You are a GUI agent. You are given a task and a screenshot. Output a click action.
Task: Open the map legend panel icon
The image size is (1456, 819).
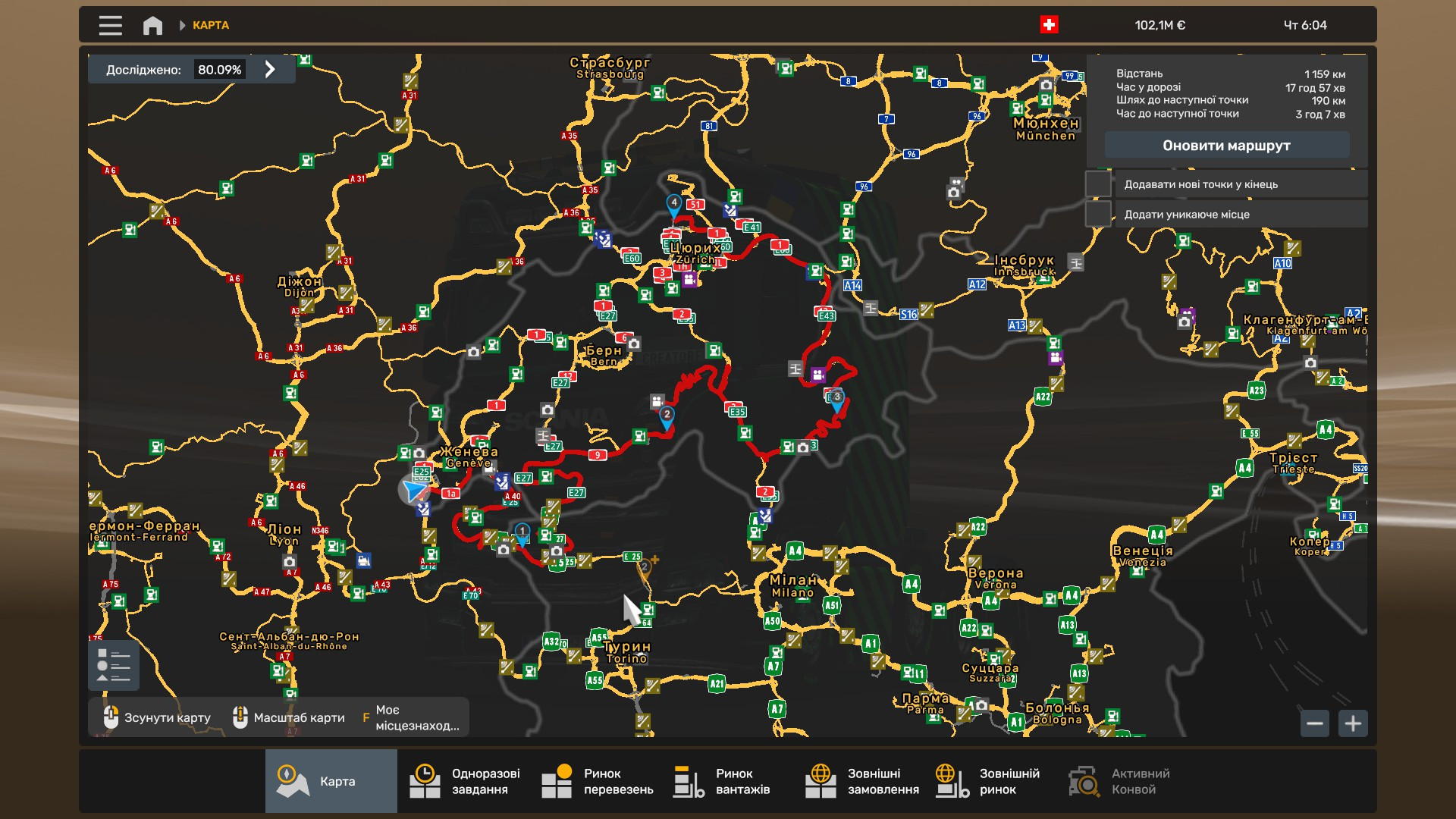[114, 665]
